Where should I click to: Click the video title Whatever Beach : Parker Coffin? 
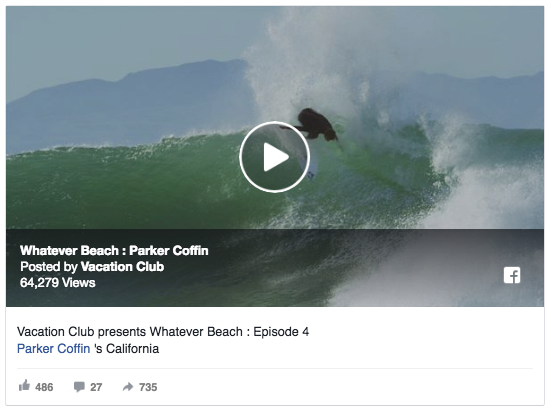point(114,251)
